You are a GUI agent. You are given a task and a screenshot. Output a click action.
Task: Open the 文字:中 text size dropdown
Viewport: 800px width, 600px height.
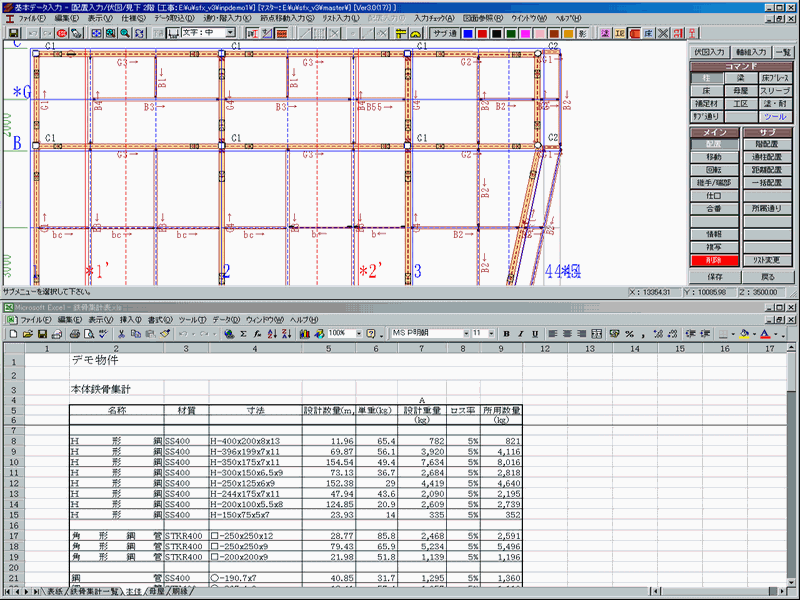tap(230, 33)
